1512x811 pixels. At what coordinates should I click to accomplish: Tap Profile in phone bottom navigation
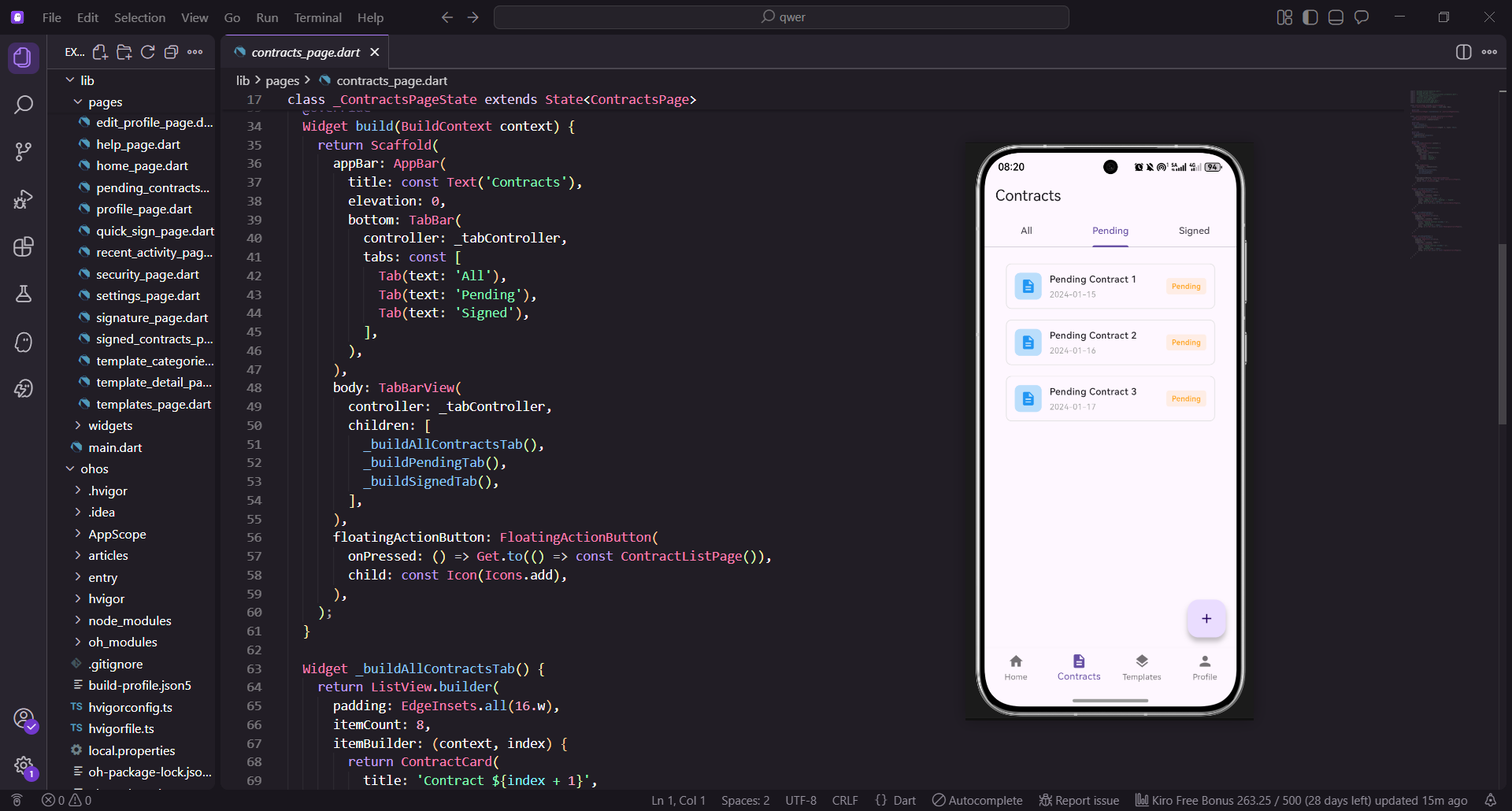click(x=1205, y=668)
